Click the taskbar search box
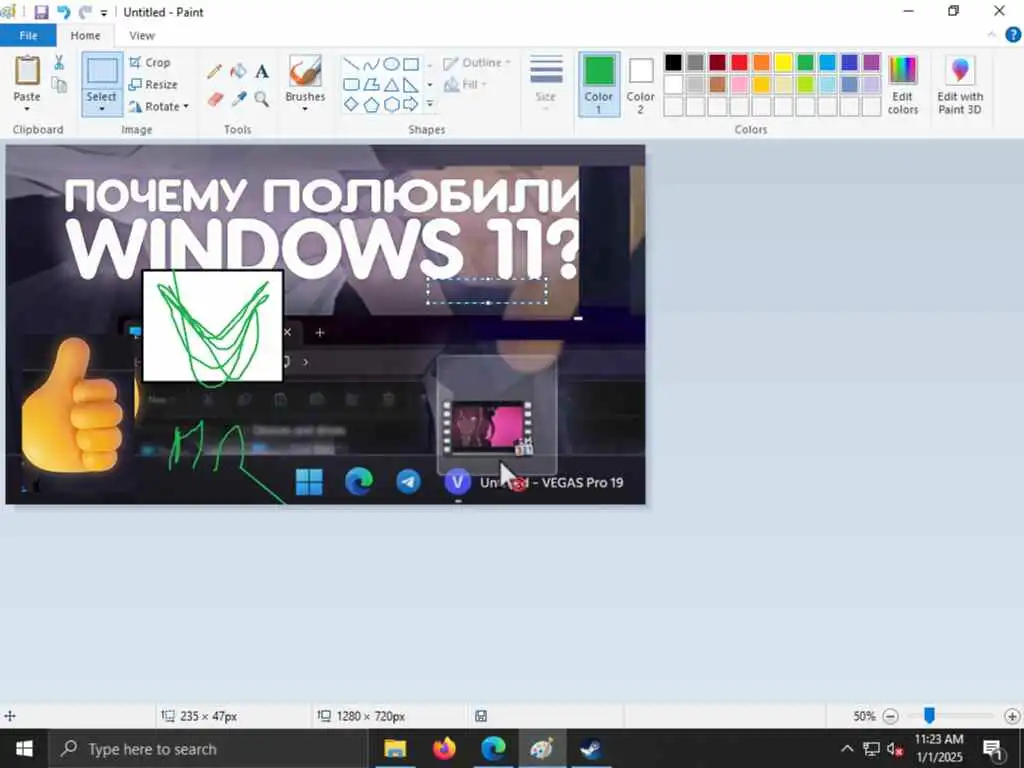This screenshot has height=768, width=1024. [209, 748]
